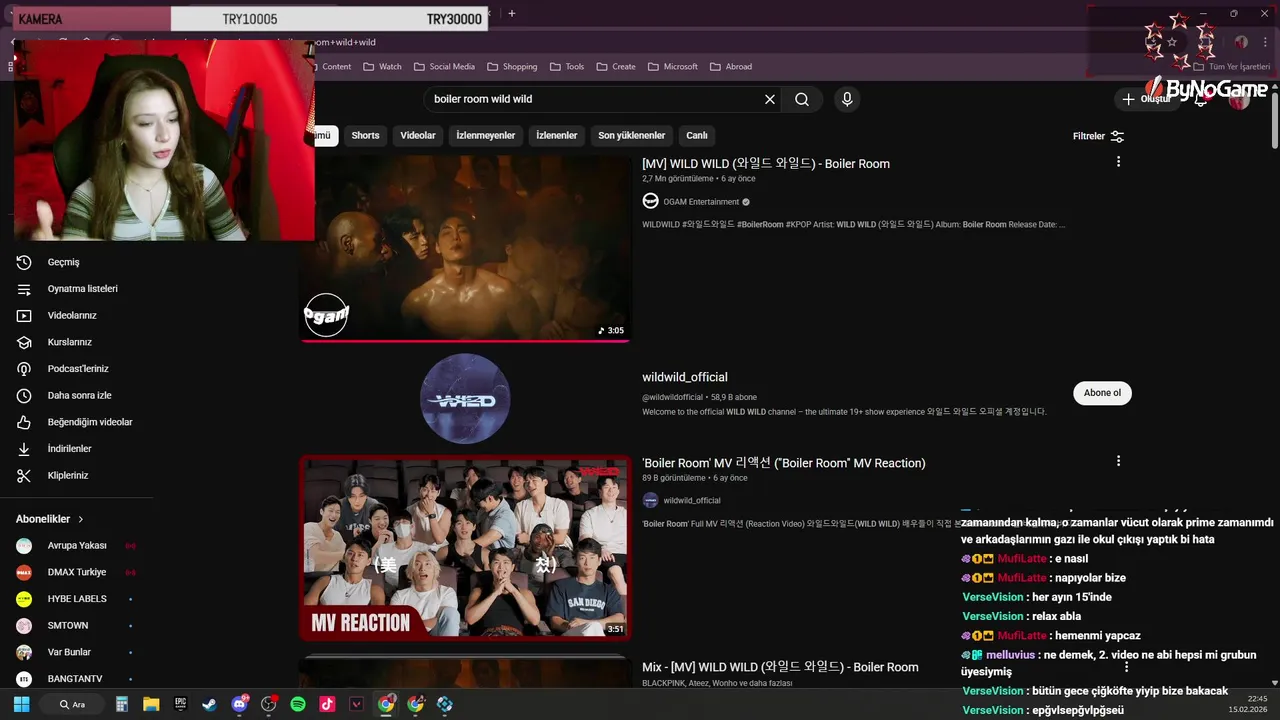This screenshot has width=1280, height=720.
Task: Open the Tüm Yer İşaretleri folder
Action: click(1231, 67)
